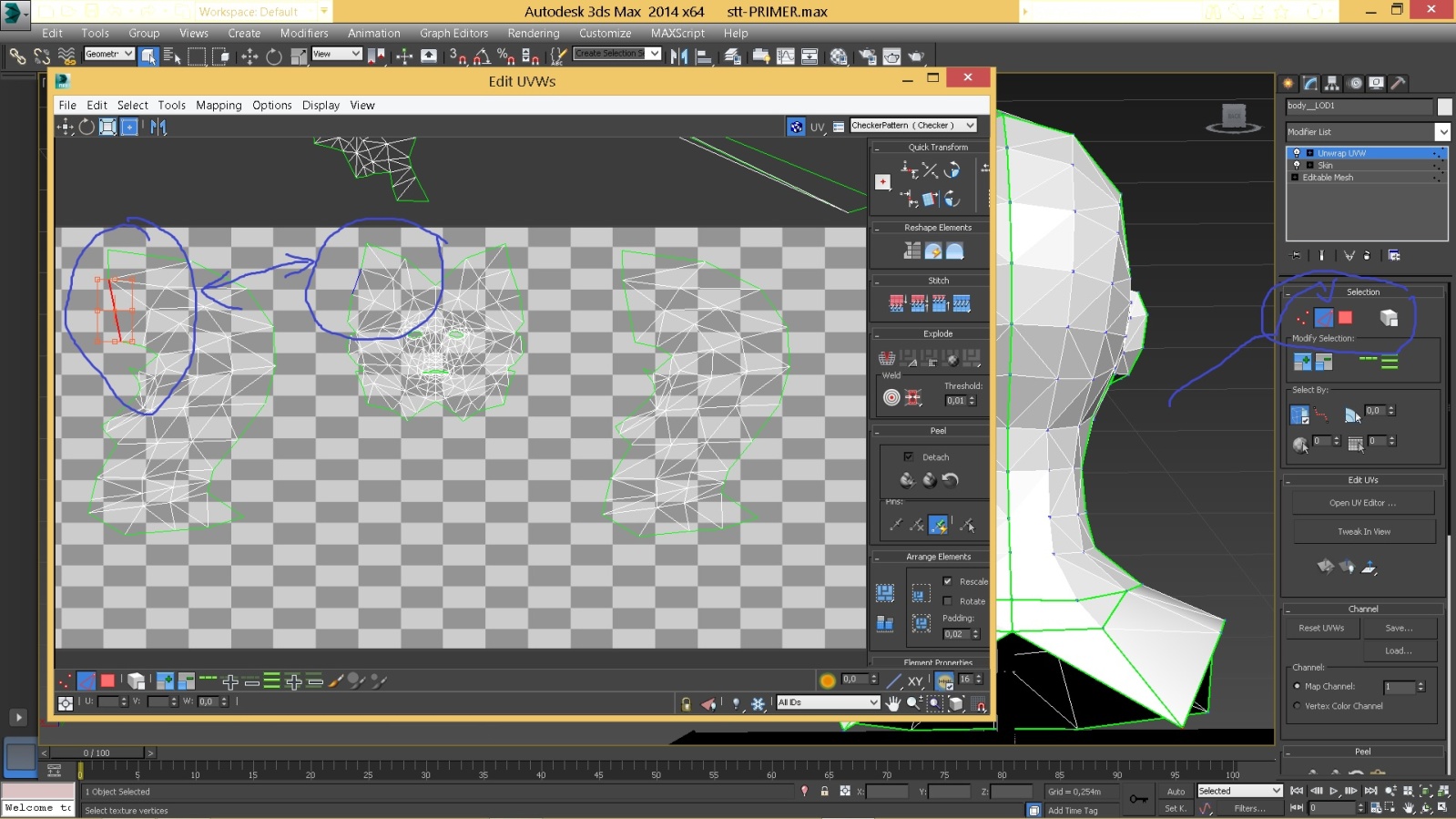Image resolution: width=1456 pixels, height=819 pixels.
Task: Open the Modifier List dropdown
Action: point(1442,132)
